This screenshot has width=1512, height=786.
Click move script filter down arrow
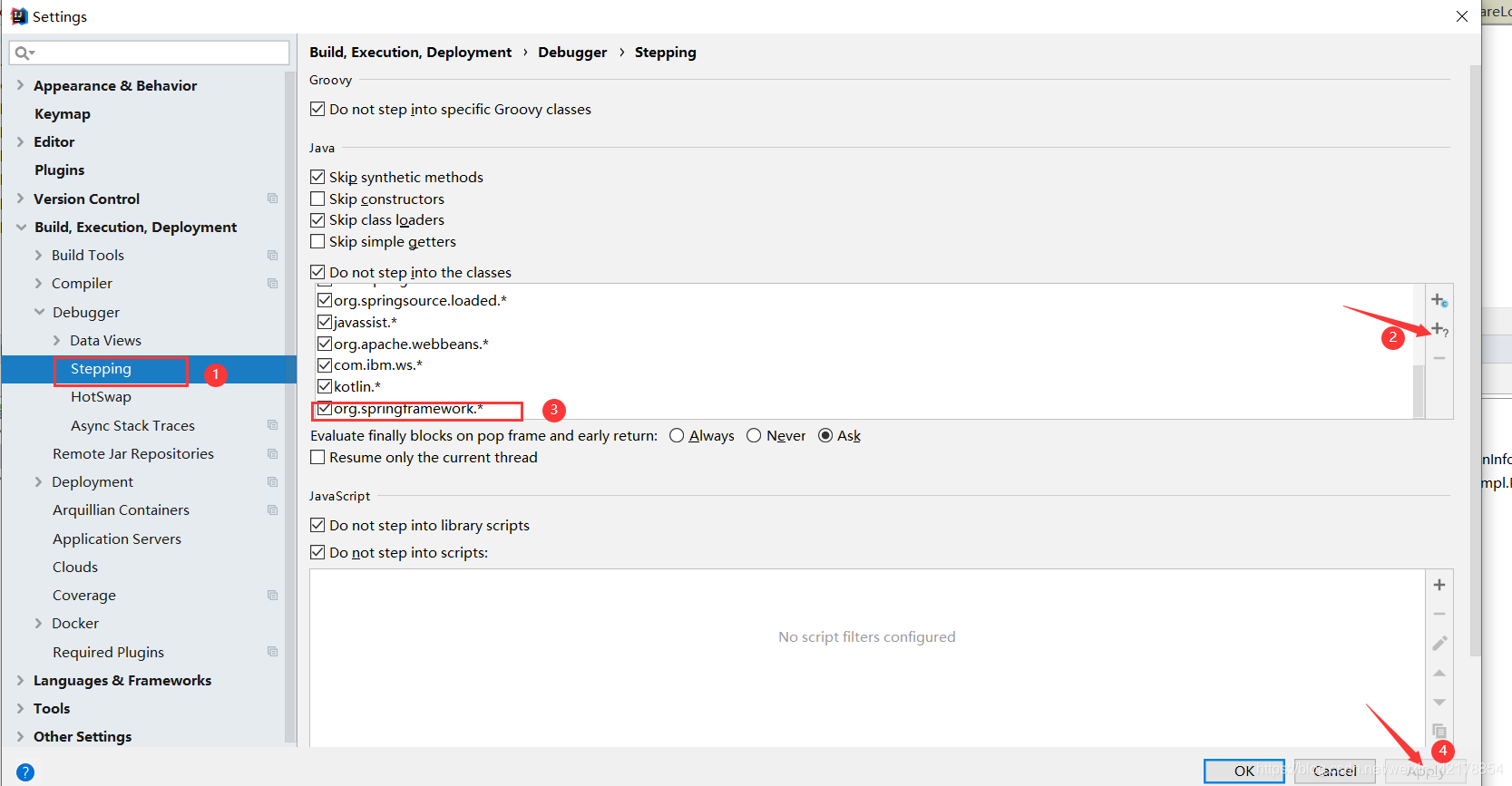click(x=1439, y=703)
